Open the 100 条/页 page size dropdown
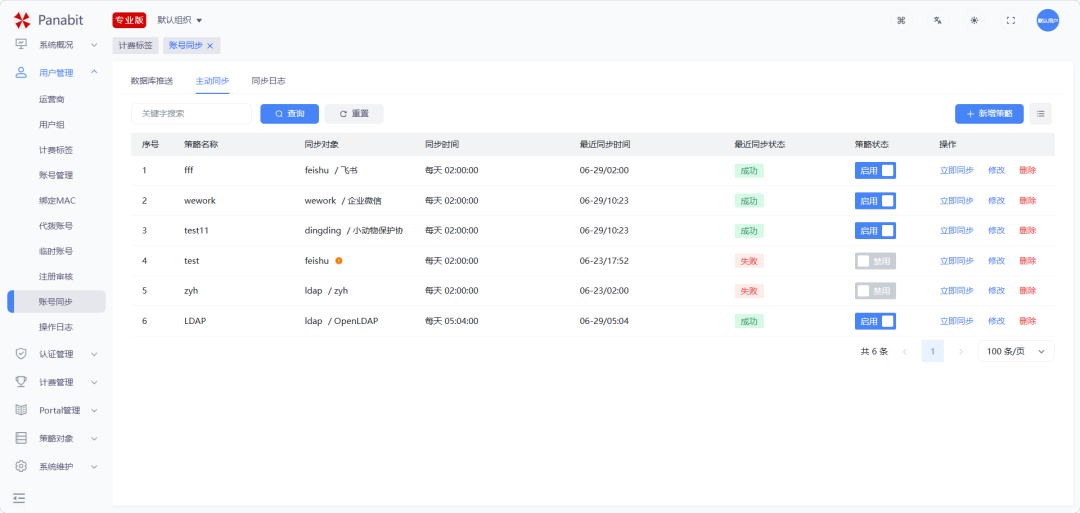This screenshot has width=1080, height=513. click(x=1015, y=351)
